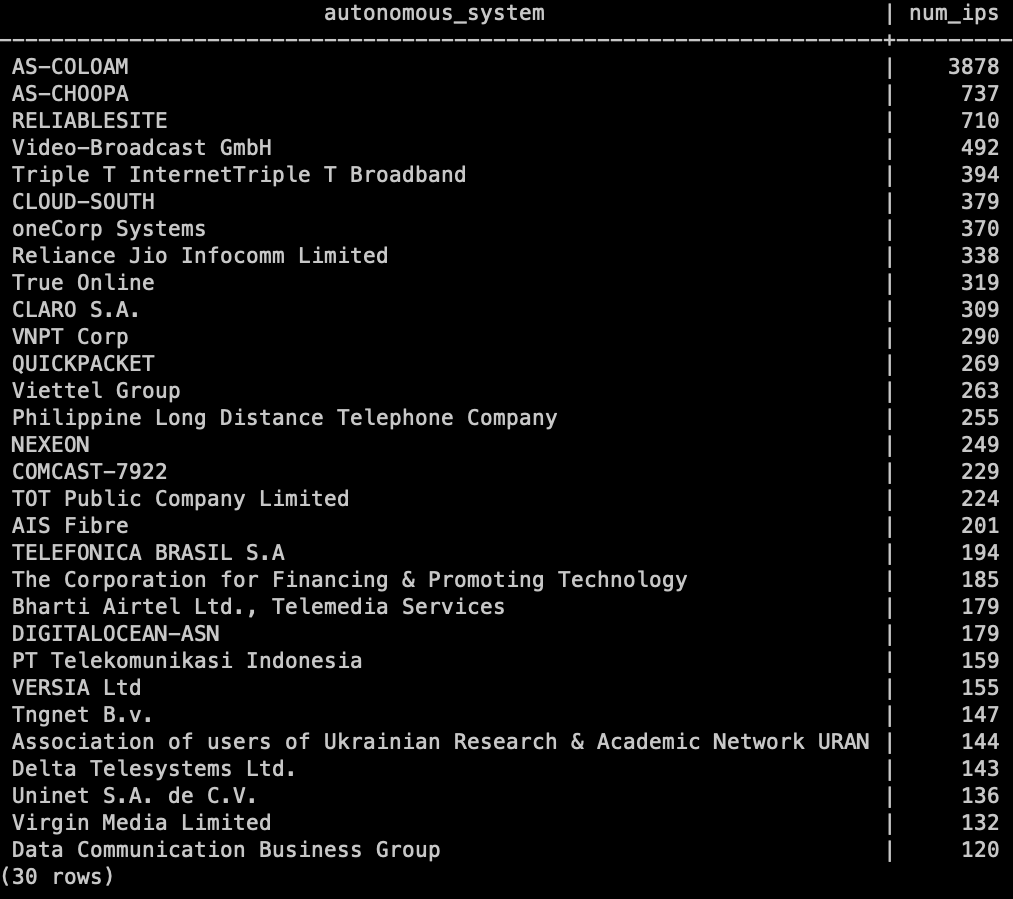Screen dimensions: 1013x899
Task: Click the RELIABLESITE entry
Action: pyautogui.click(x=89, y=121)
